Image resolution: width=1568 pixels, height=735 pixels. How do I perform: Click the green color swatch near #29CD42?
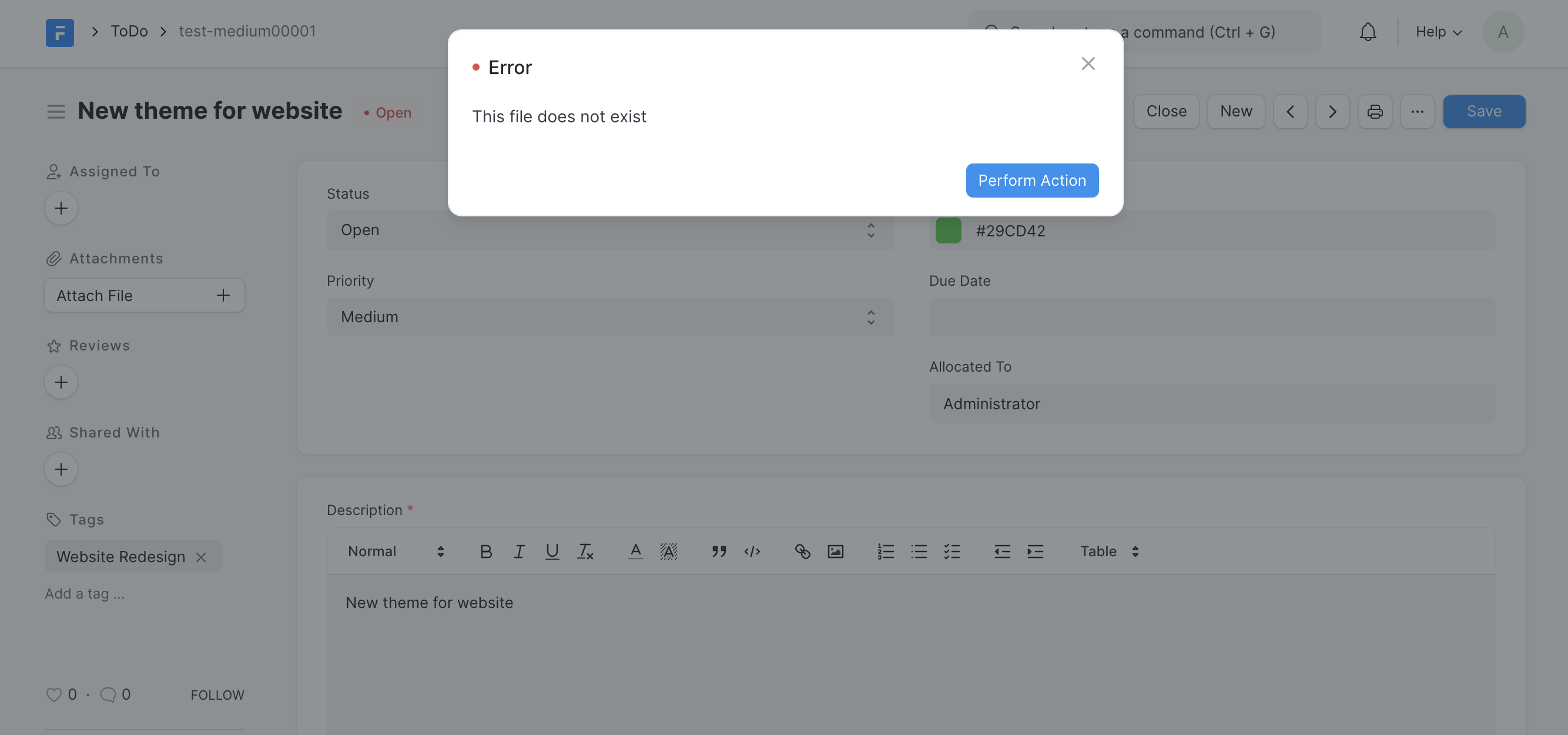coord(948,230)
